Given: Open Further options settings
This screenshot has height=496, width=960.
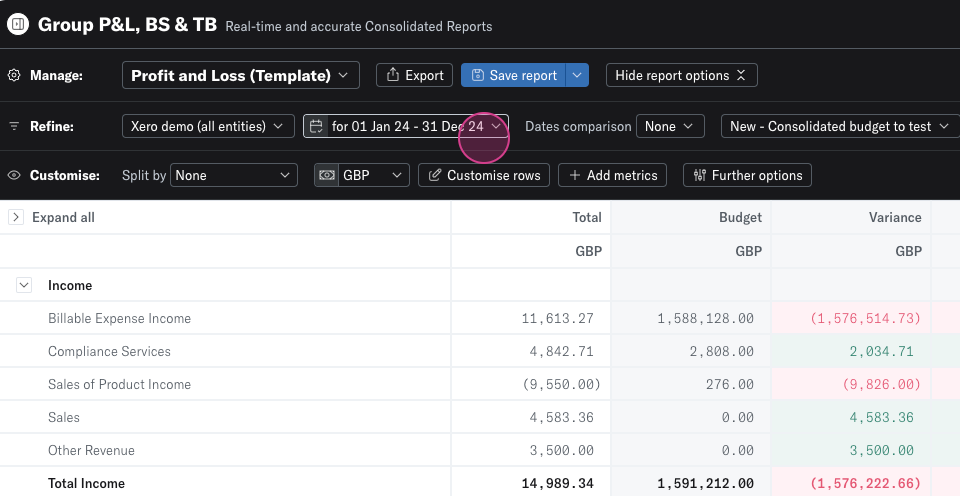Looking at the screenshot, I should [747, 176].
